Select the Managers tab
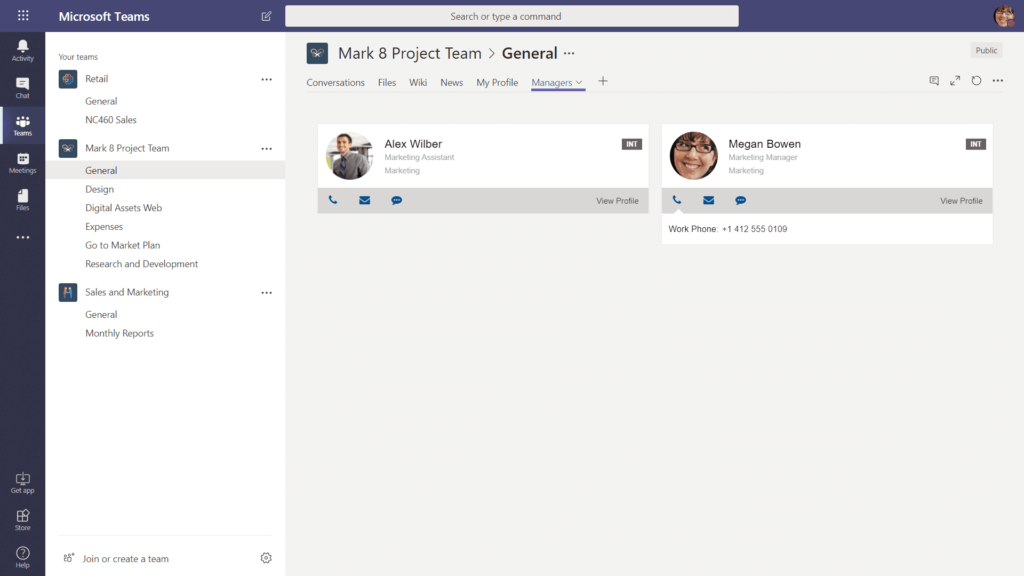The image size is (1024, 576). pyautogui.click(x=552, y=82)
